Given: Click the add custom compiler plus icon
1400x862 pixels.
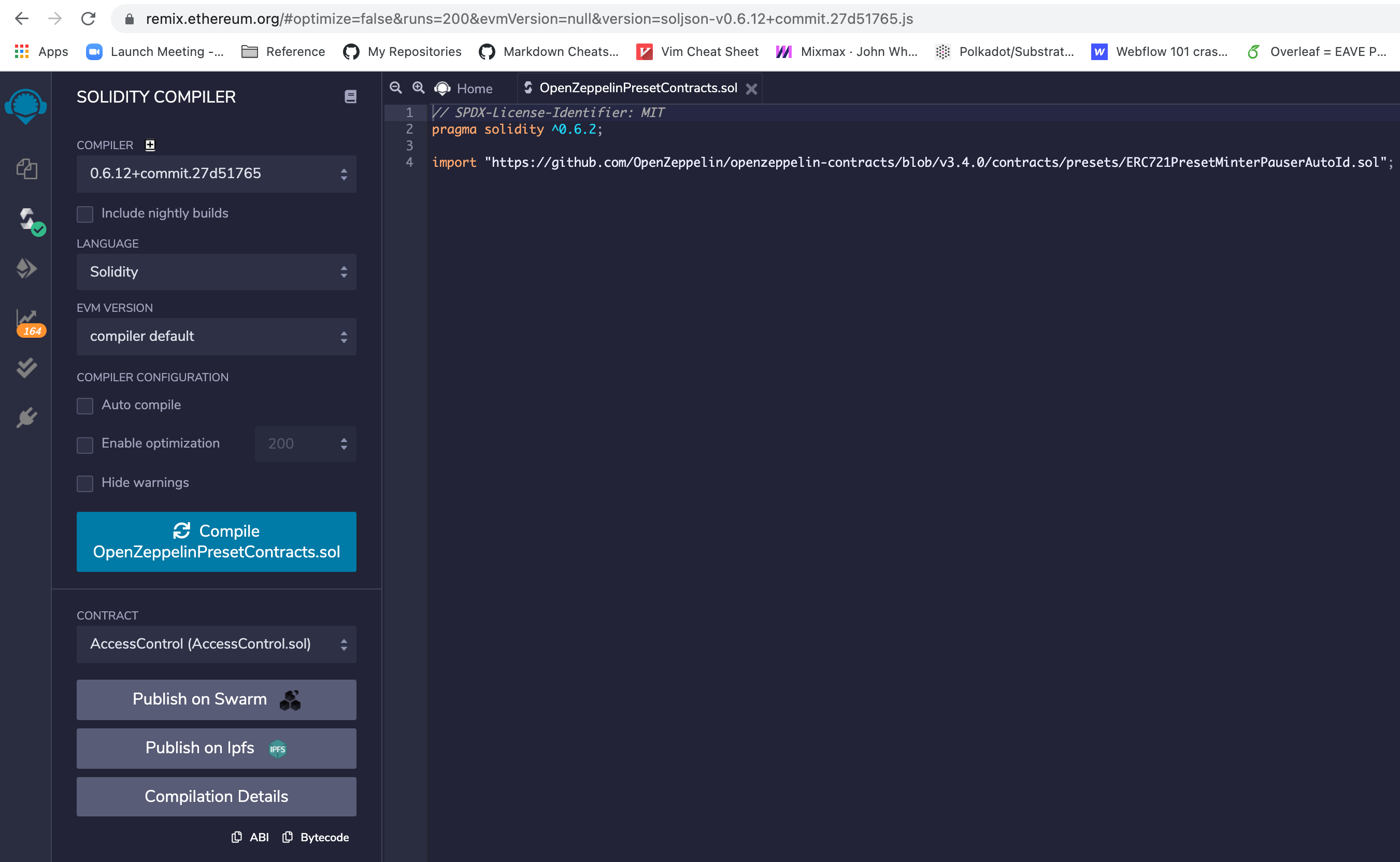Looking at the screenshot, I should pos(150,145).
